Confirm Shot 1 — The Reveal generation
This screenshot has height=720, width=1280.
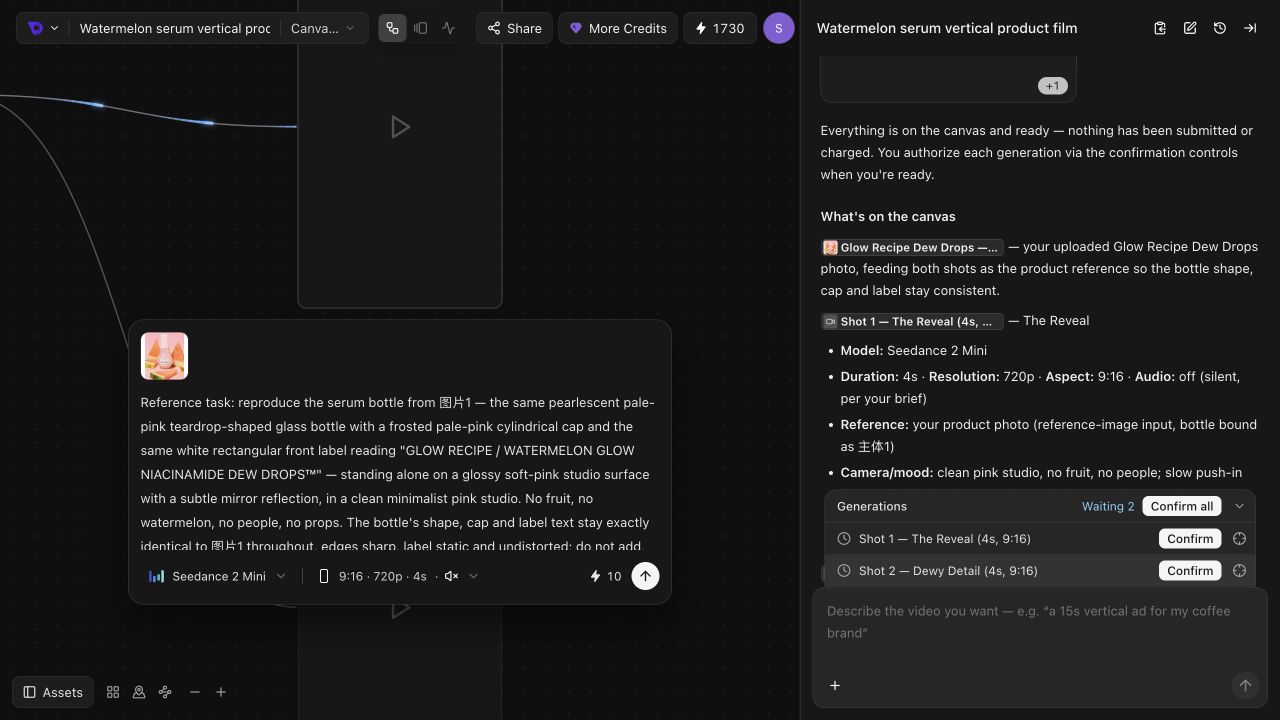point(1190,538)
